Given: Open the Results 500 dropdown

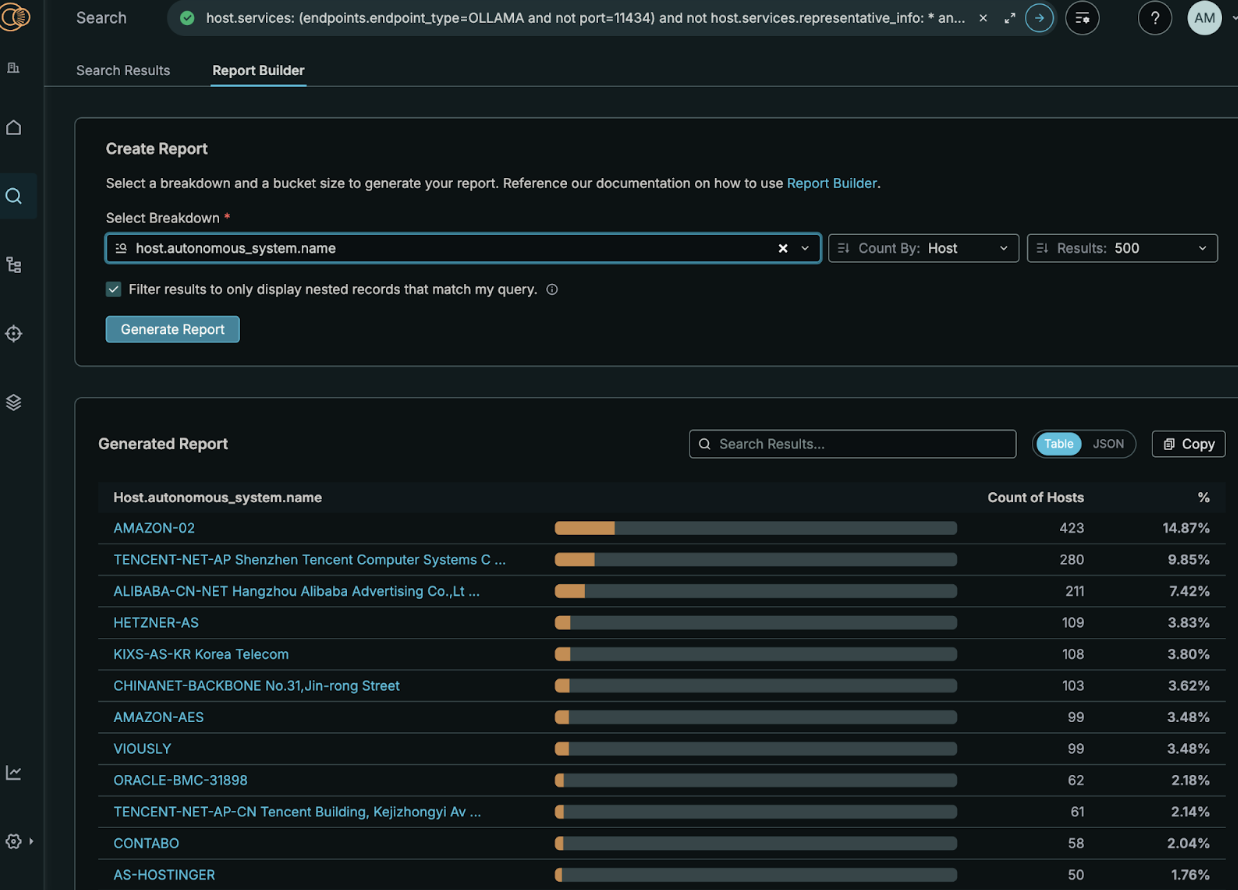Looking at the screenshot, I should coord(1122,247).
